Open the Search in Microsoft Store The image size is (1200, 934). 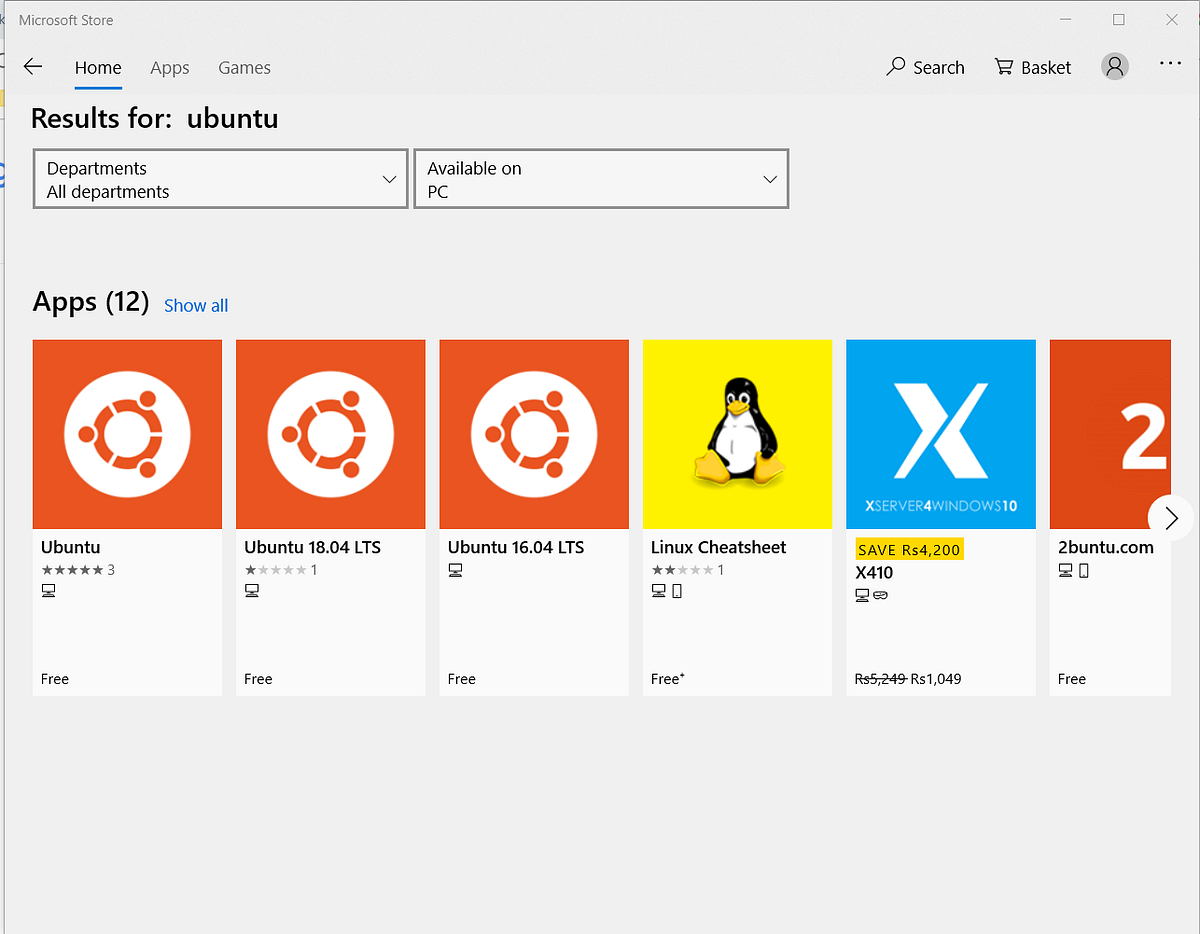tap(925, 67)
